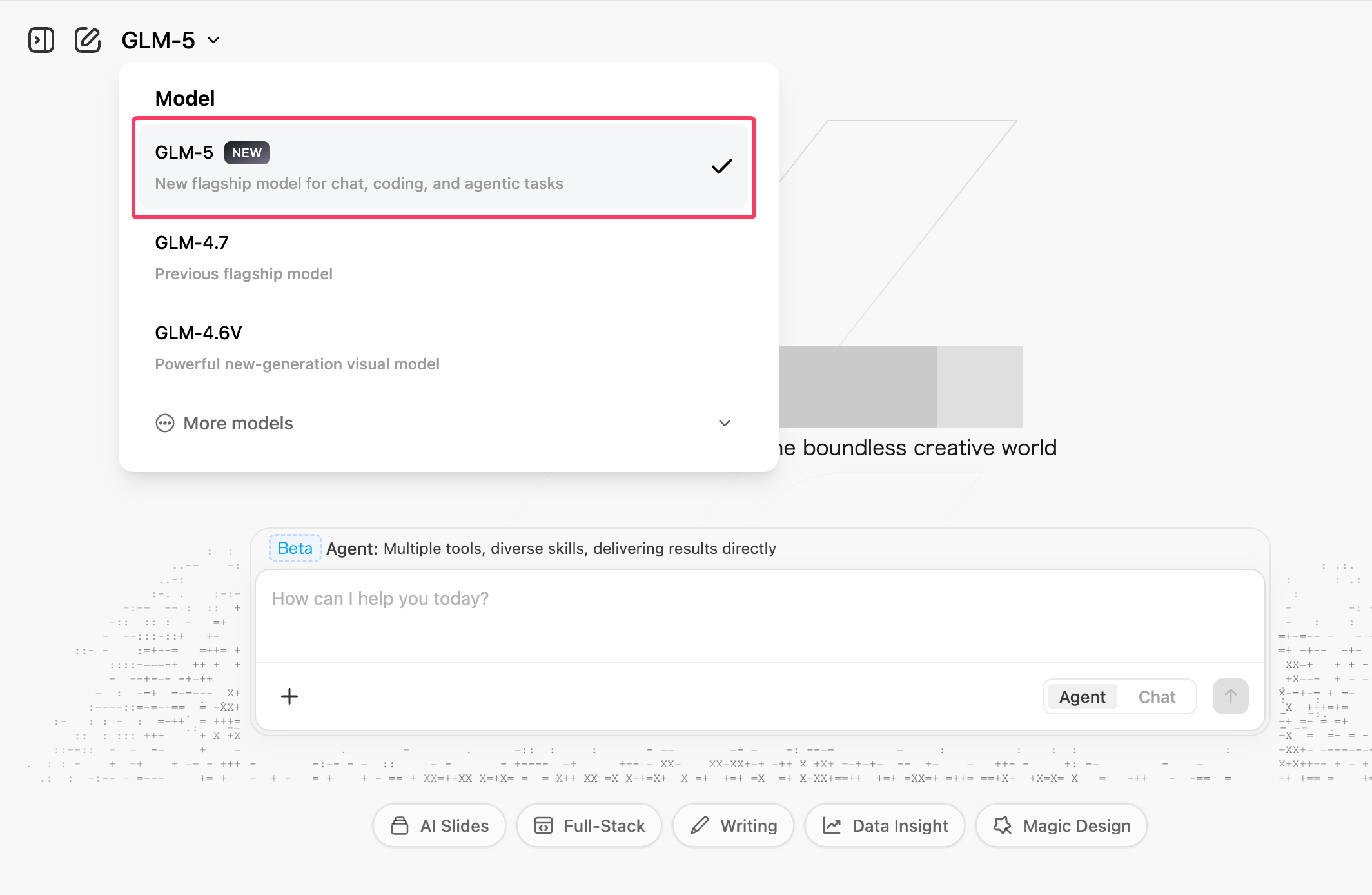Collapse the sidebar panel

click(x=41, y=39)
